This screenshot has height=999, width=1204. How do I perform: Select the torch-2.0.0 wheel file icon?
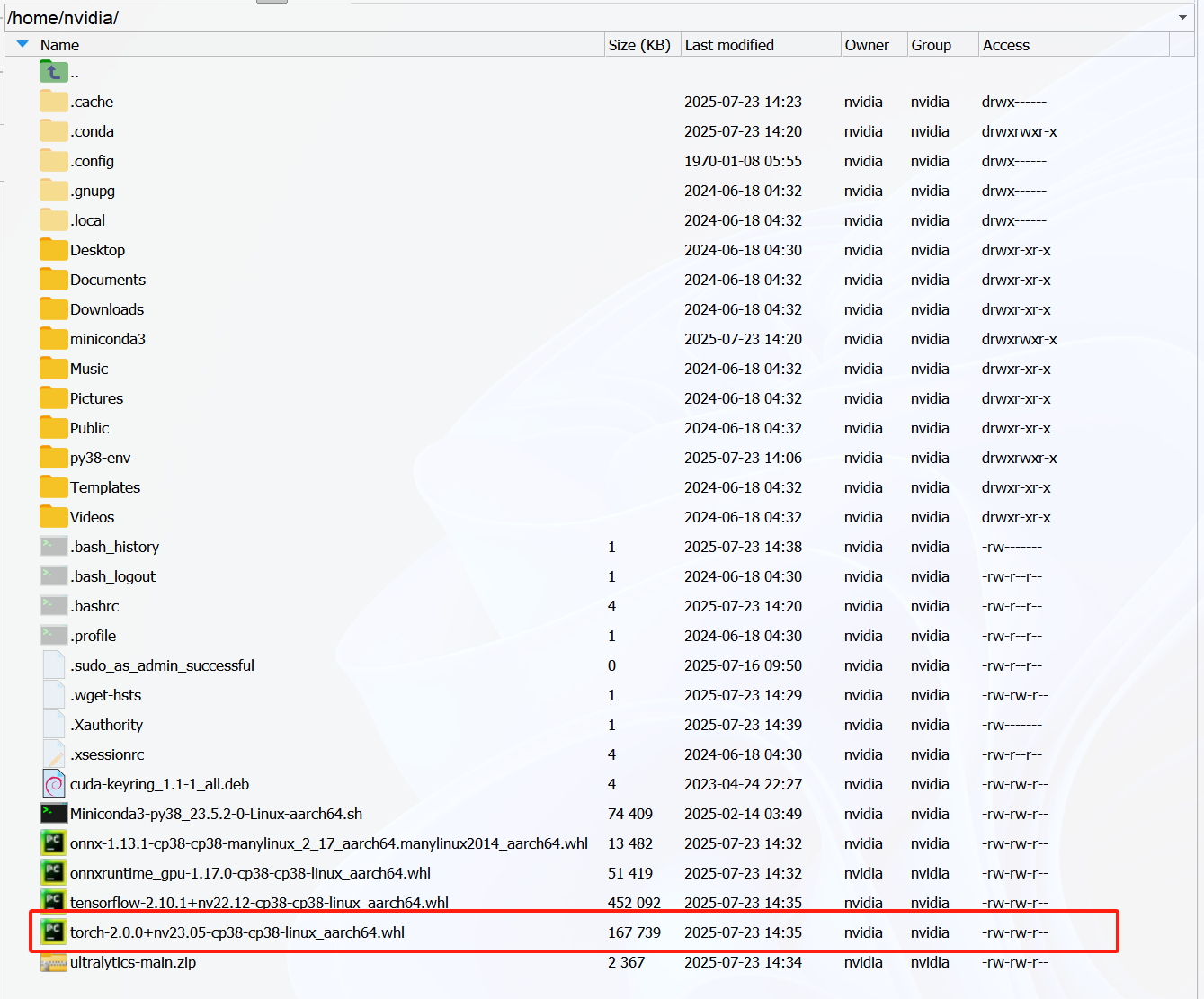[53, 932]
